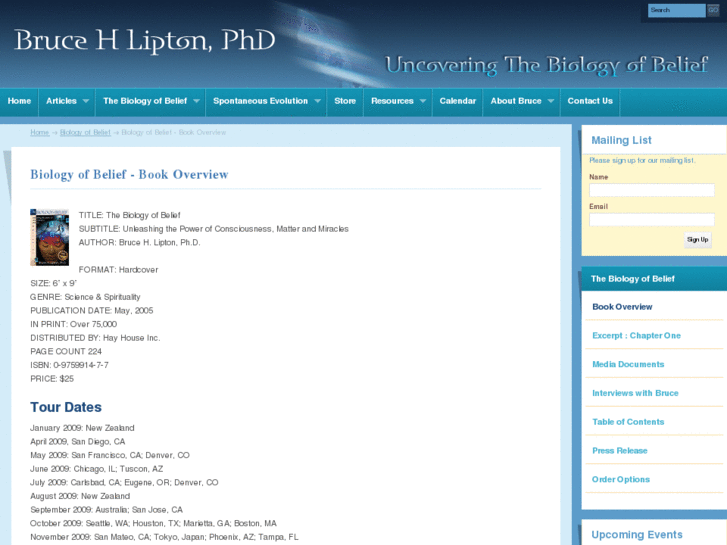The image size is (727, 545).
Task: Click the June 2009: Chicago, IL; Tuscon, AZ line
Action: [96, 469]
